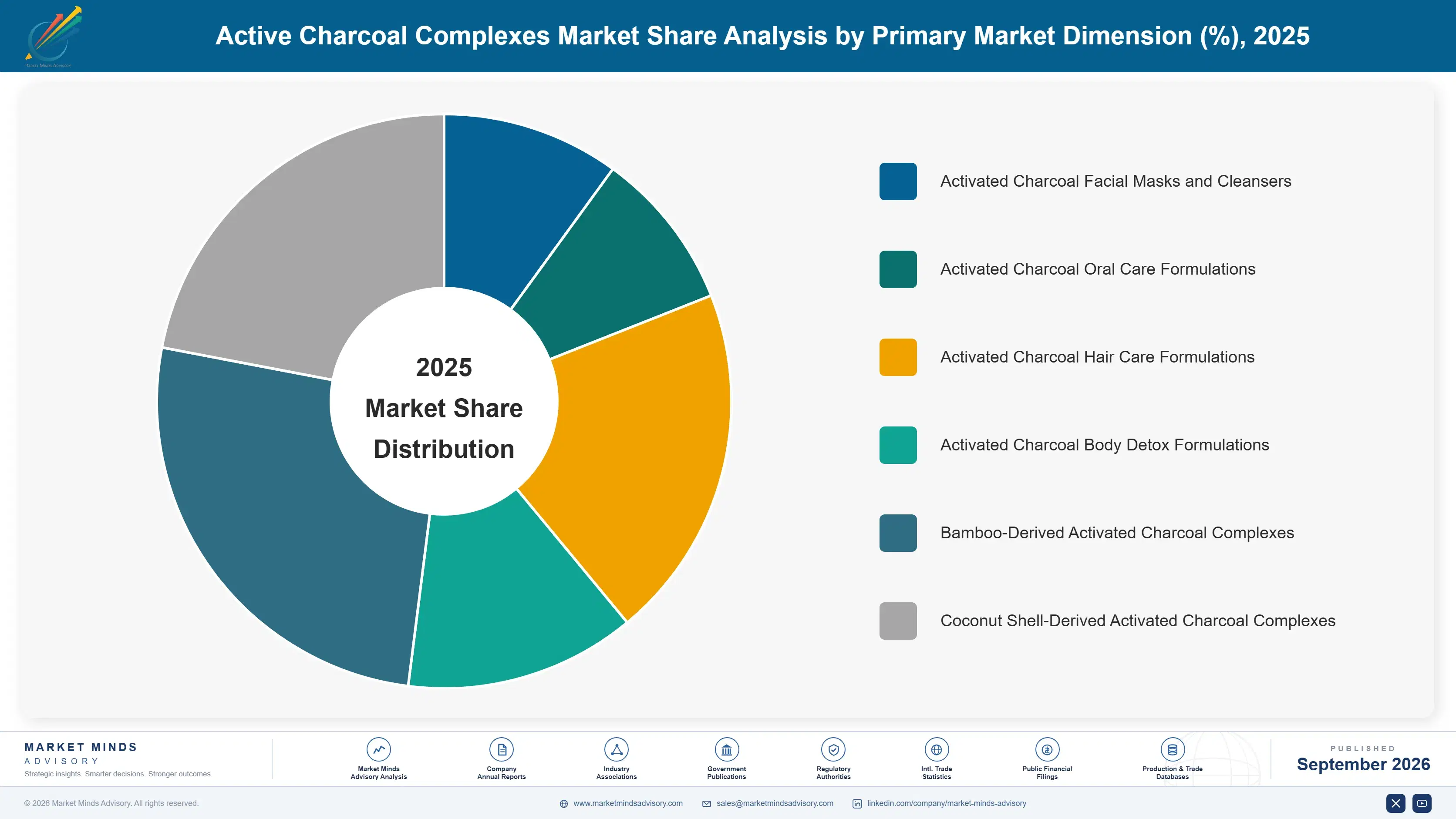The width and height of the screenshot is (1456, 819).
Task: Click the Regulatory Authorities shield icon
Action: tap(833, 749)
